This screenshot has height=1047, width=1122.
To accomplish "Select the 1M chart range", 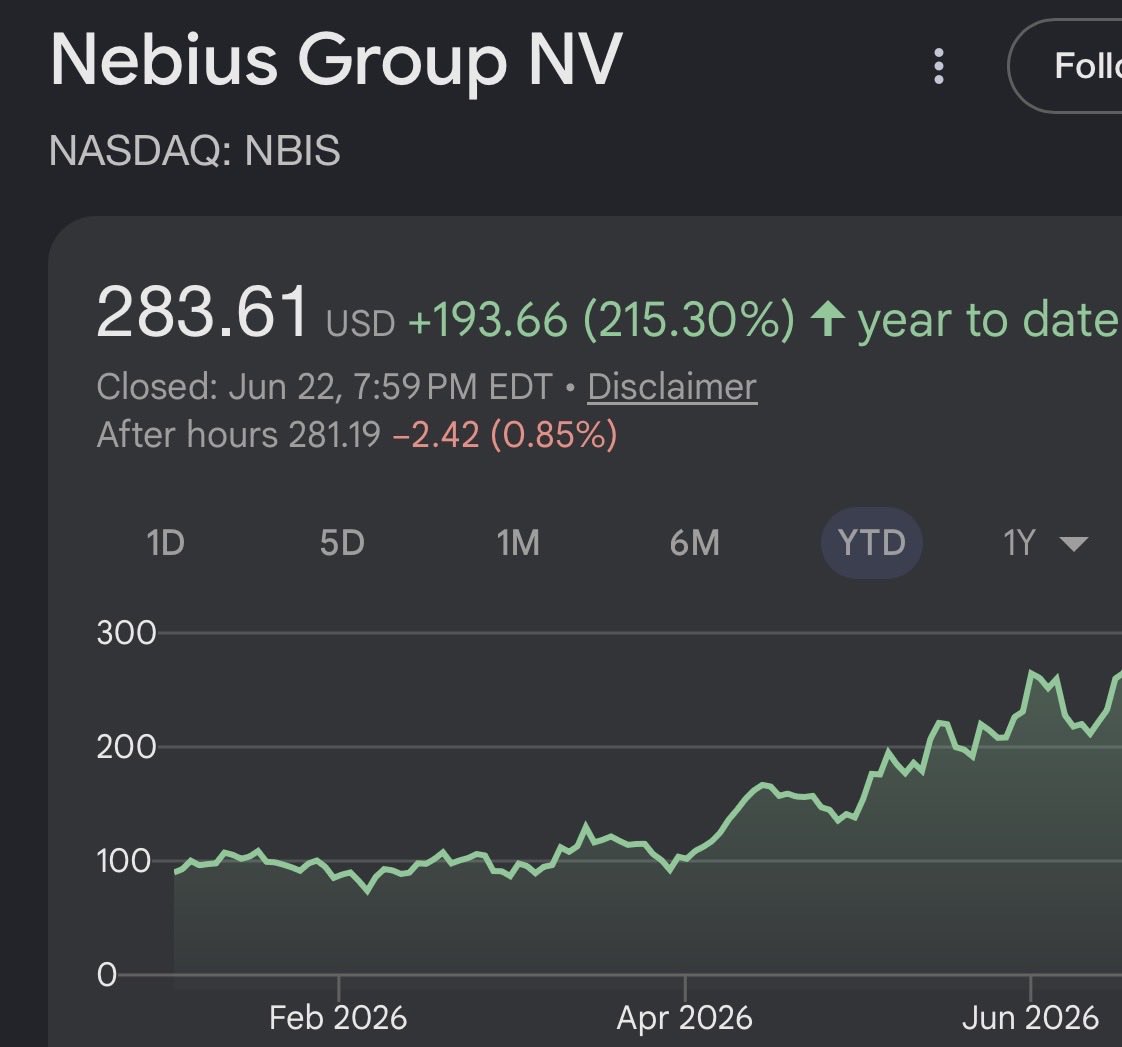I will pyautogui.click(x=519, y=543).
